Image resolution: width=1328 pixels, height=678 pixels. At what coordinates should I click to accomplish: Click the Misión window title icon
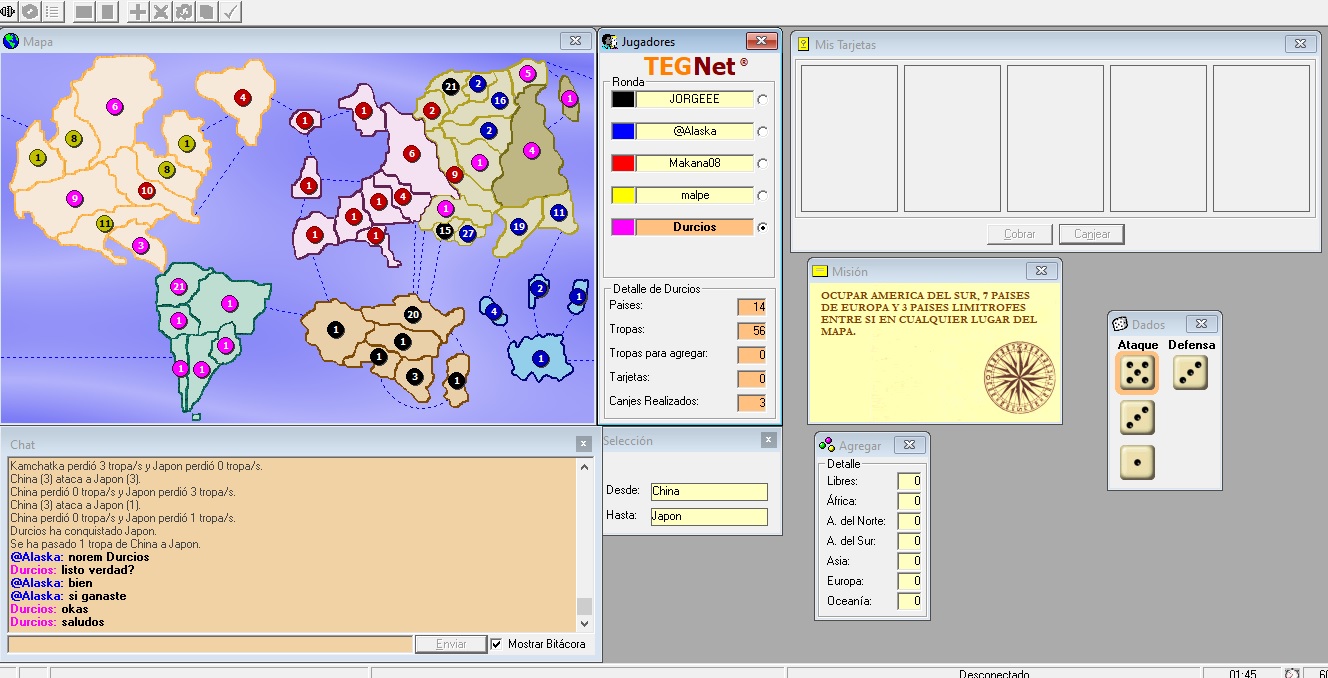tap(820, 271)
